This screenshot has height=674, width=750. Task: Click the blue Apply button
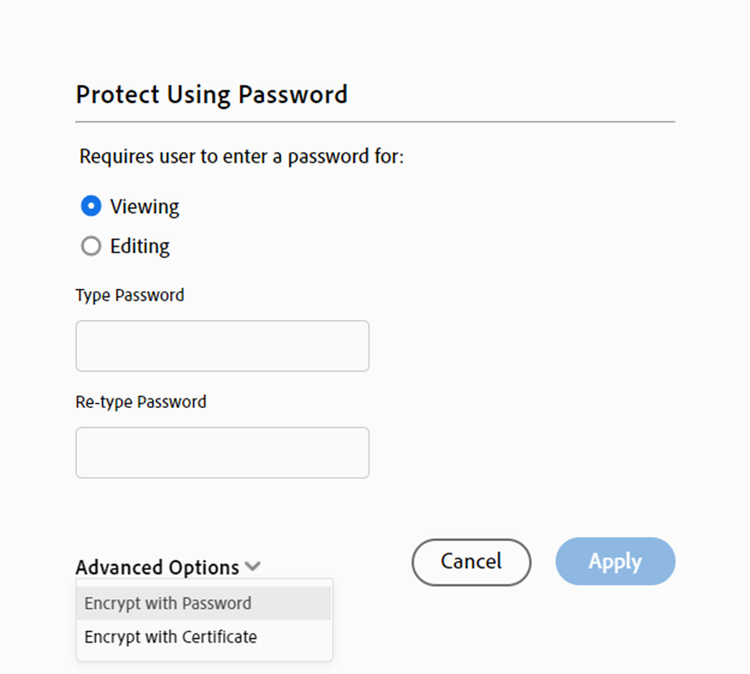click(615, 561)
